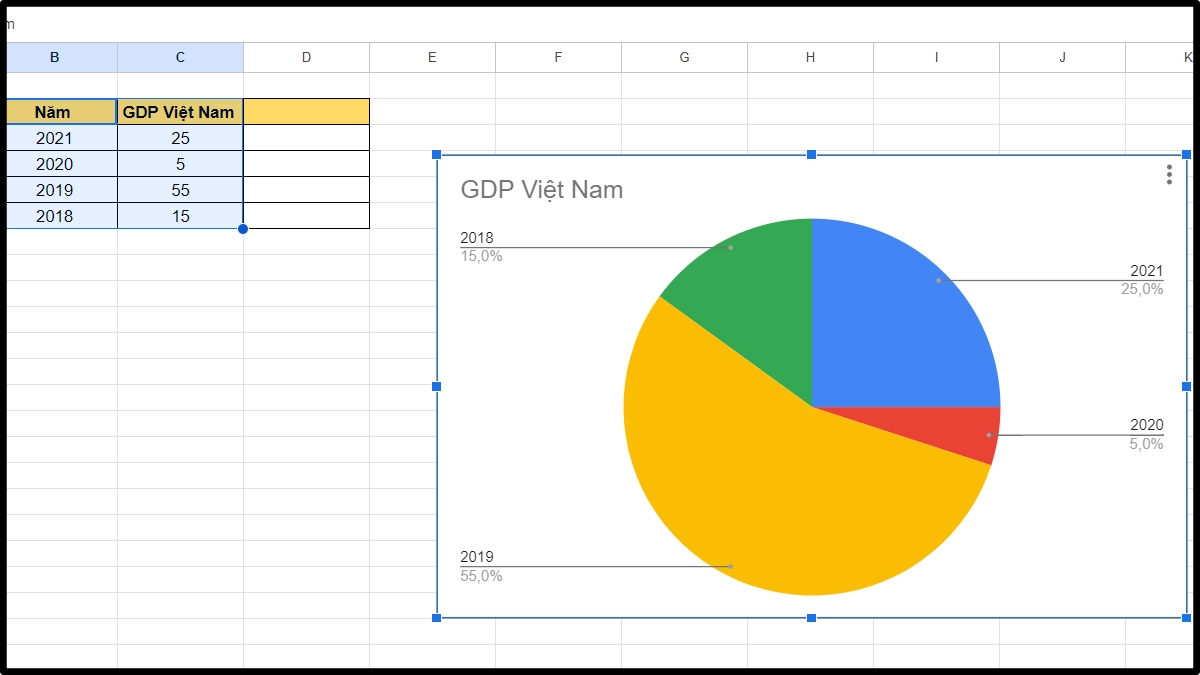Click the selection fill handle dot below cell 15

tap(243, 229)
